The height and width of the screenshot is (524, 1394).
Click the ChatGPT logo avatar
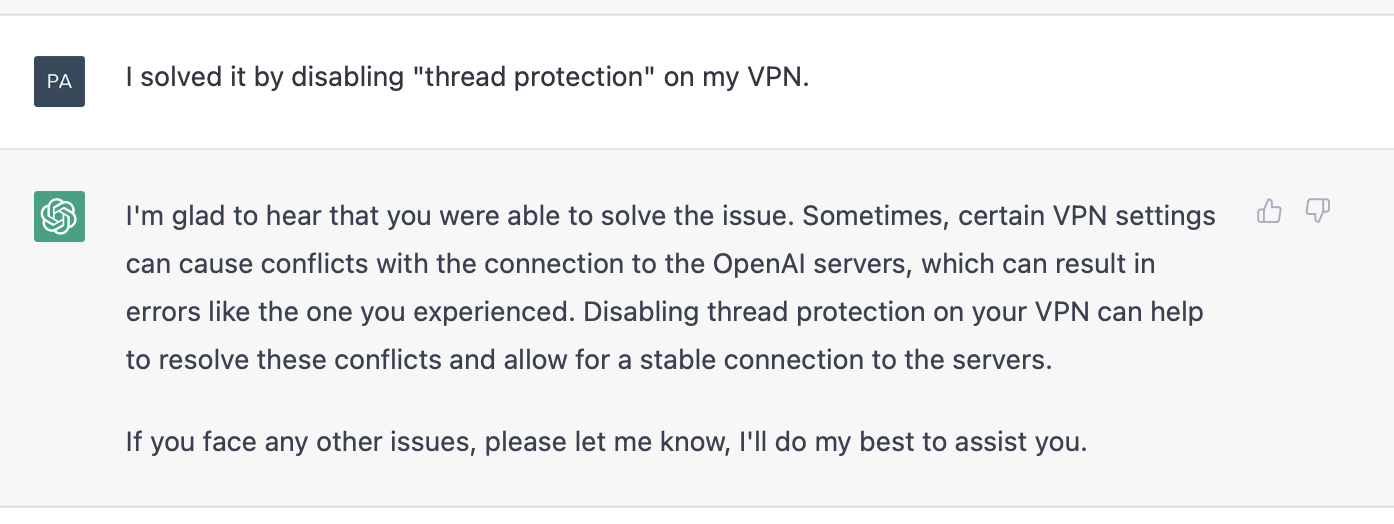tap(59, 216)
